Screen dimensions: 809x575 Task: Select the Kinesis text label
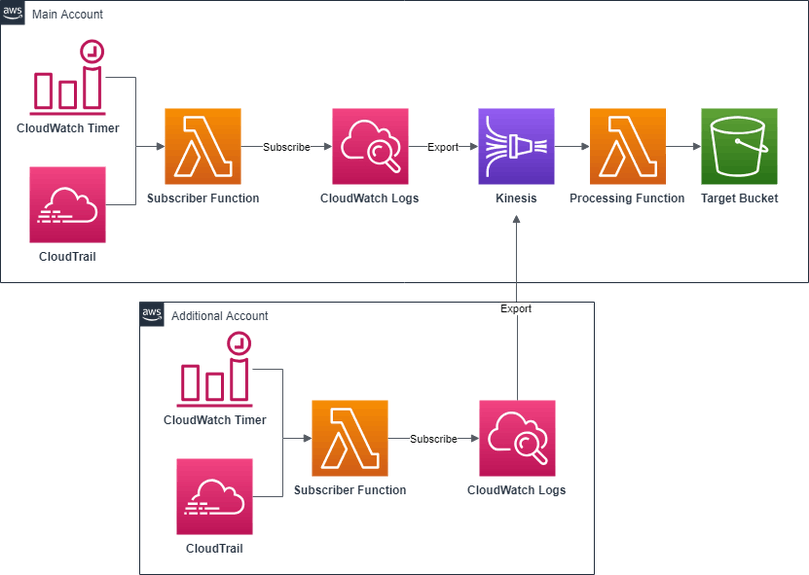click(517, 199)
